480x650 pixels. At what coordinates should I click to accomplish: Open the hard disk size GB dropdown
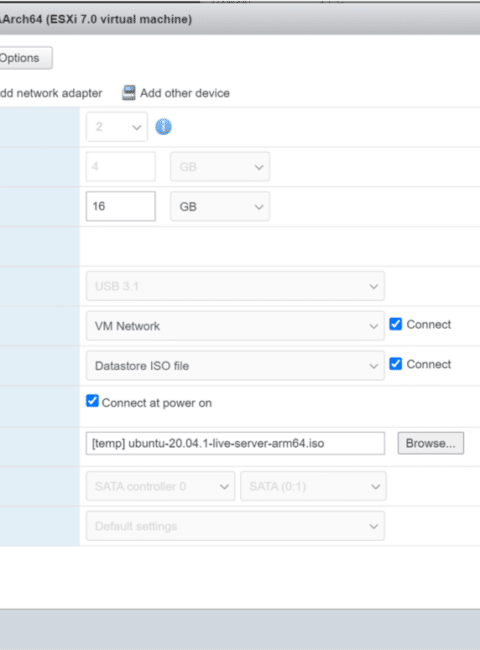(x=220, y=206)
